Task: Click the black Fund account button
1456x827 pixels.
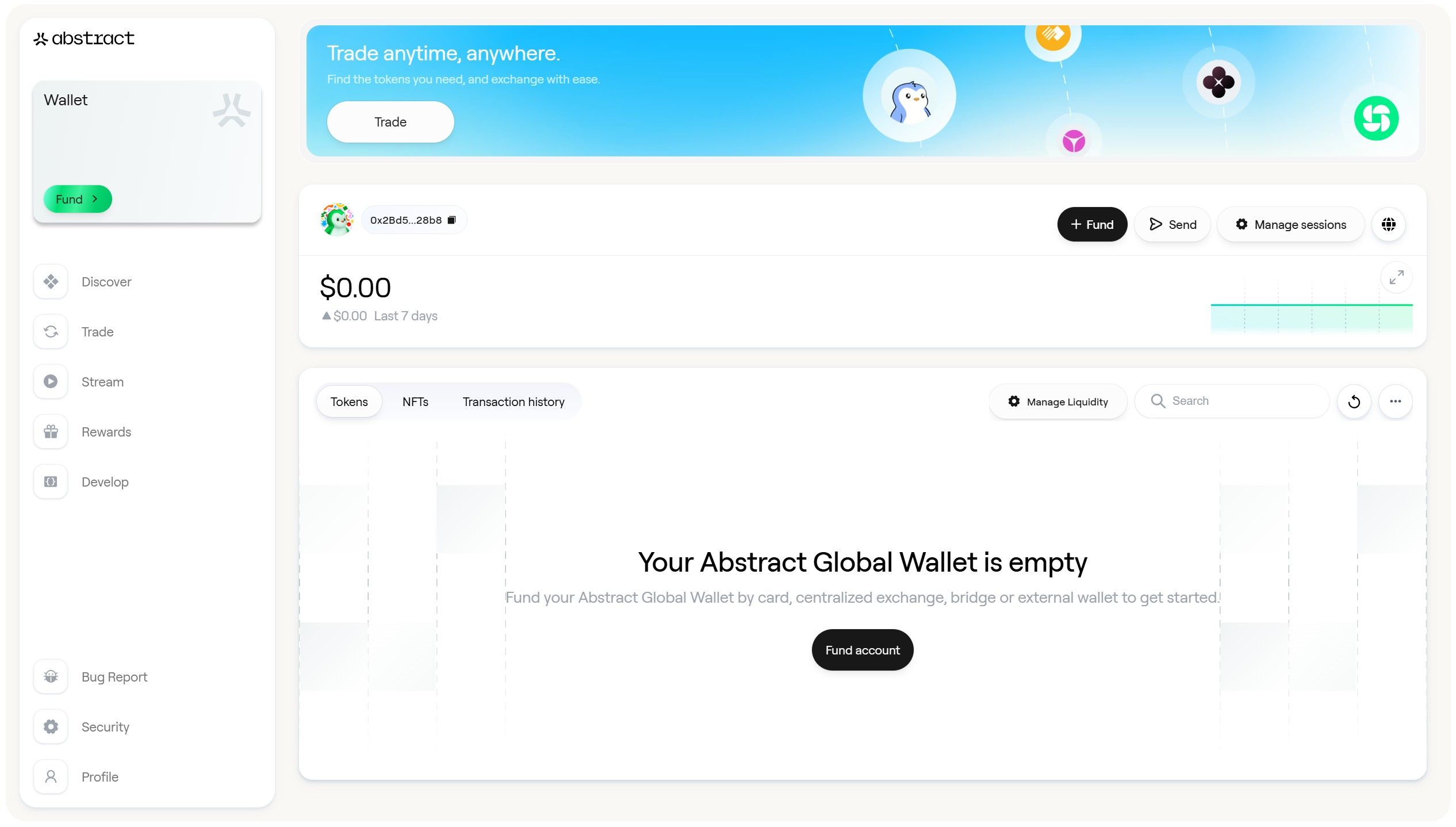Action: pyautogui.click(x=862, y=650)
